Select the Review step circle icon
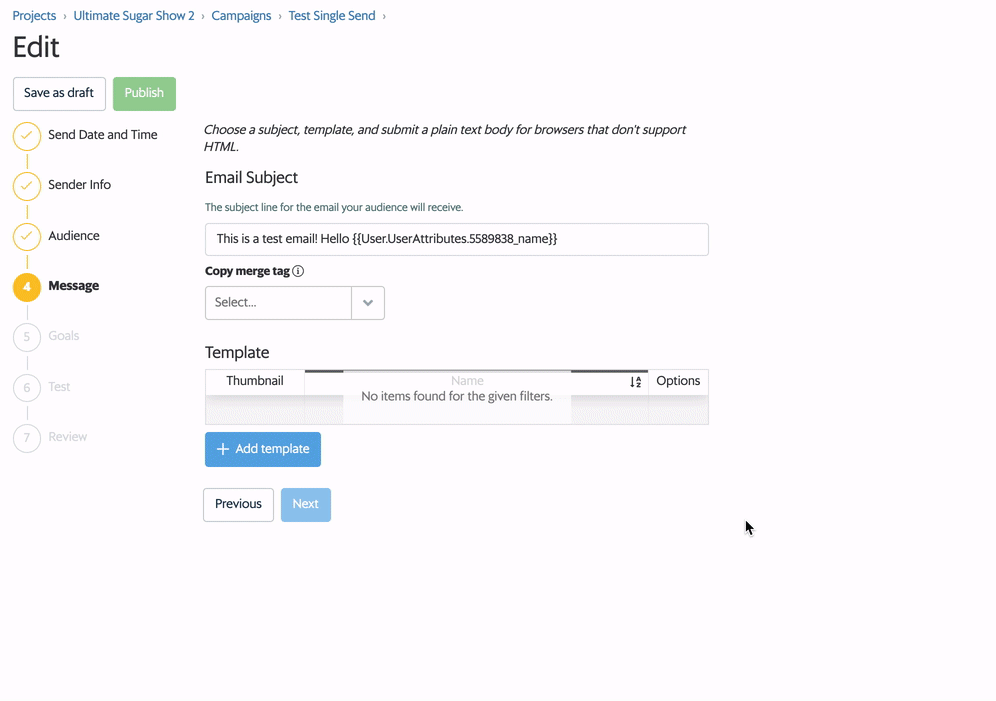 pyautogui.click(x=26, y=437)
